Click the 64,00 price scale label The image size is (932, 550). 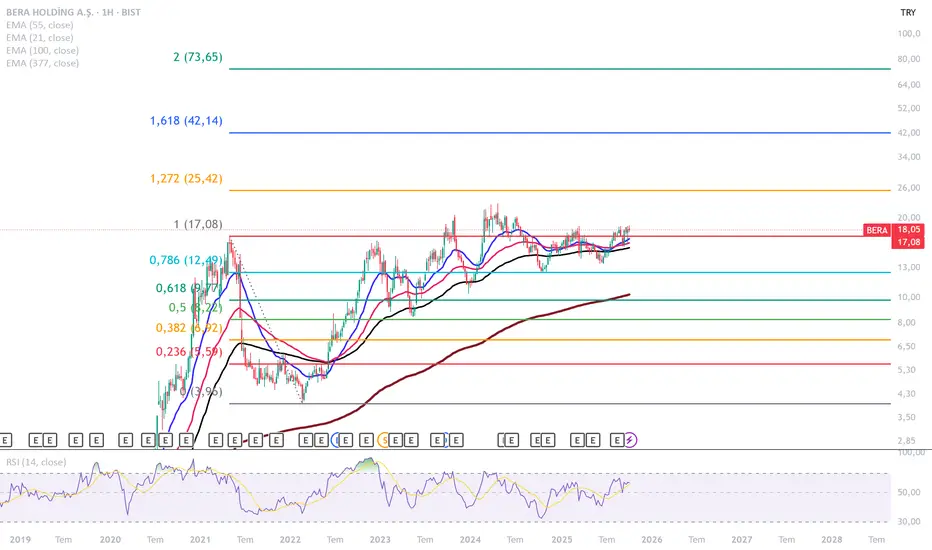coord(909,85)
